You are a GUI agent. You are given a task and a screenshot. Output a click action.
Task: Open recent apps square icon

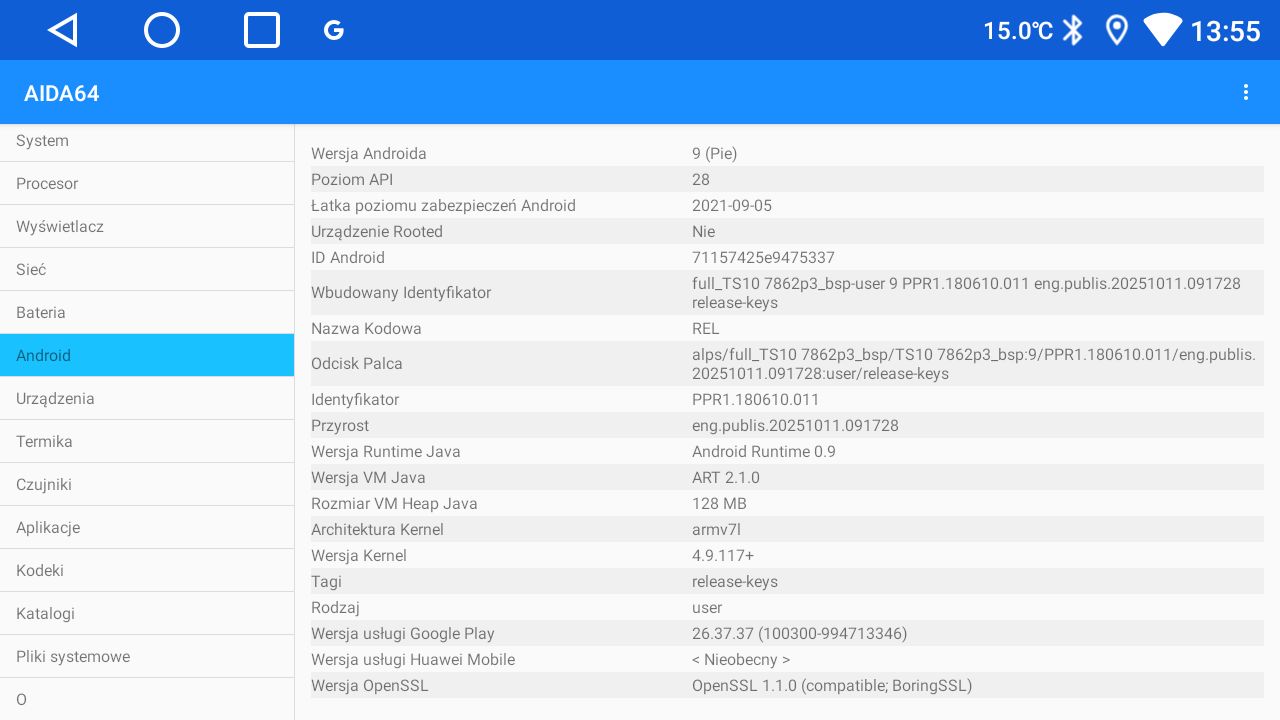pyautogui.click(x=262, y=30)
